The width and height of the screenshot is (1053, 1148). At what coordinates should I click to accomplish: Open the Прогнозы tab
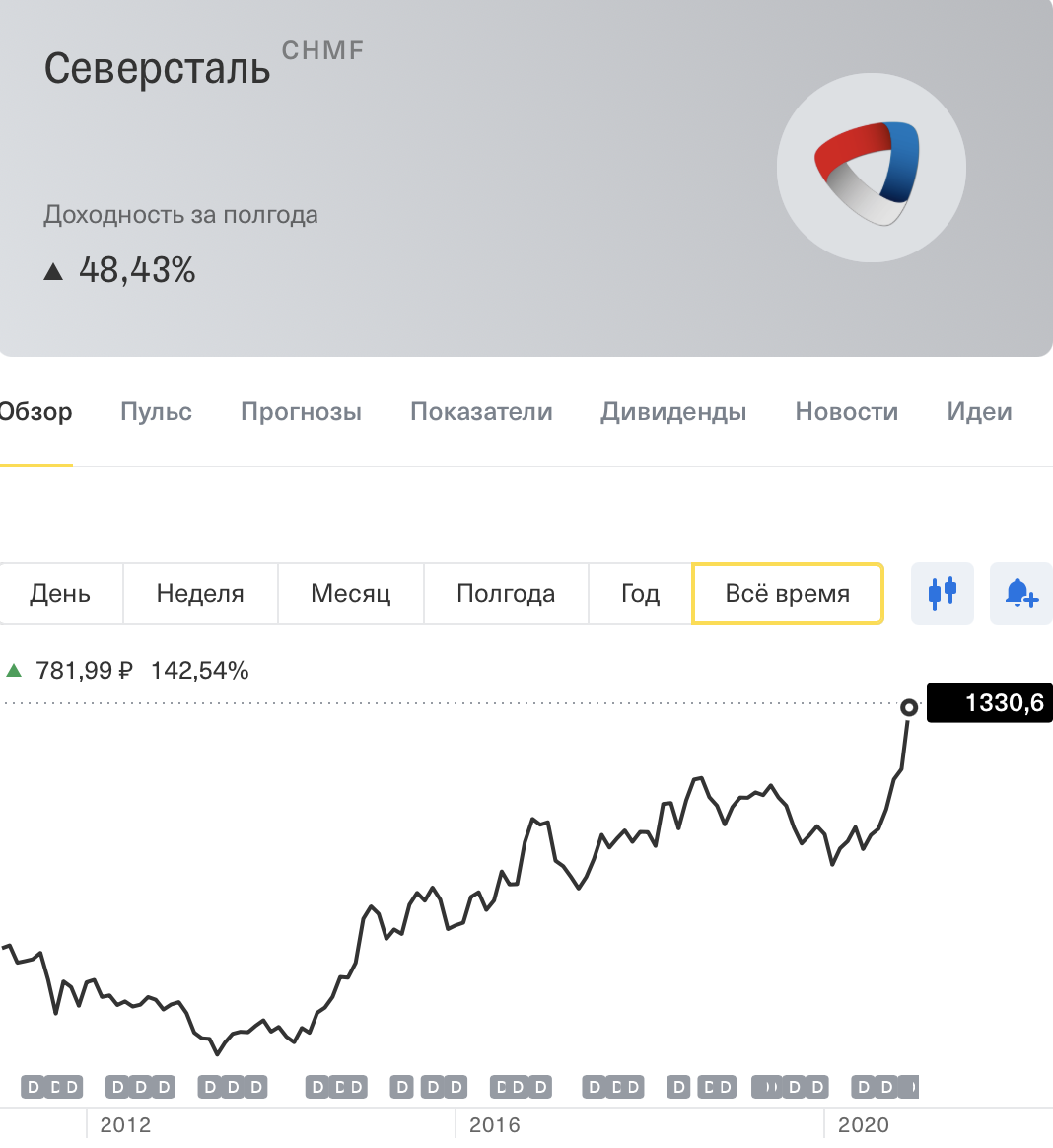click(x=301, y=411)
